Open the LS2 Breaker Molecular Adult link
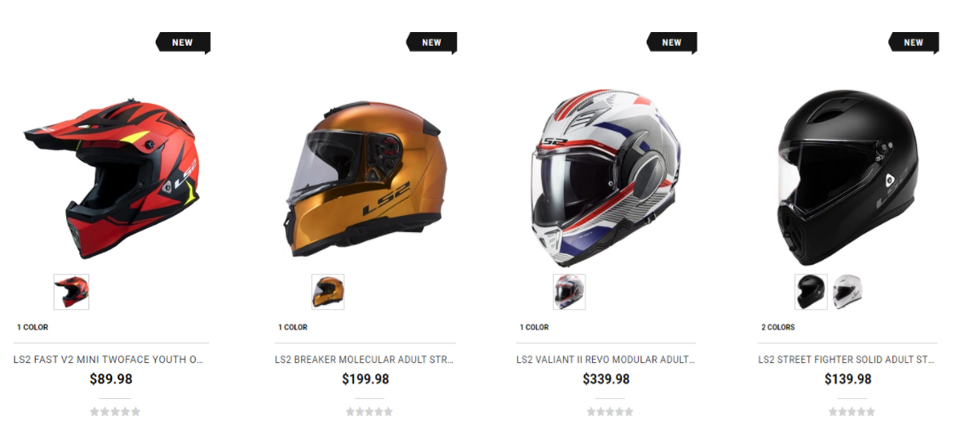This screenshot has height=438, width=967. click(364, 359)
